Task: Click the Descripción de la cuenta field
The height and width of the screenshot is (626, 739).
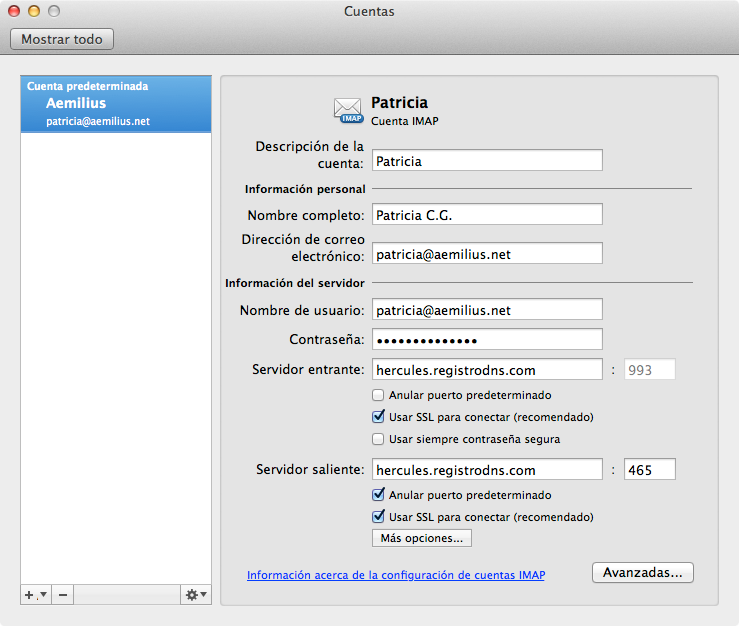Action: coord(487,160)
